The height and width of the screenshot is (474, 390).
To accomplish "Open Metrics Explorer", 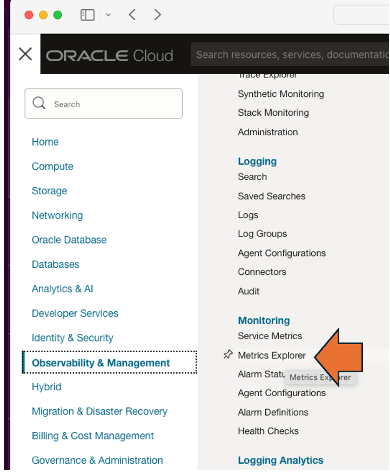I will click(x=272, y=355).
